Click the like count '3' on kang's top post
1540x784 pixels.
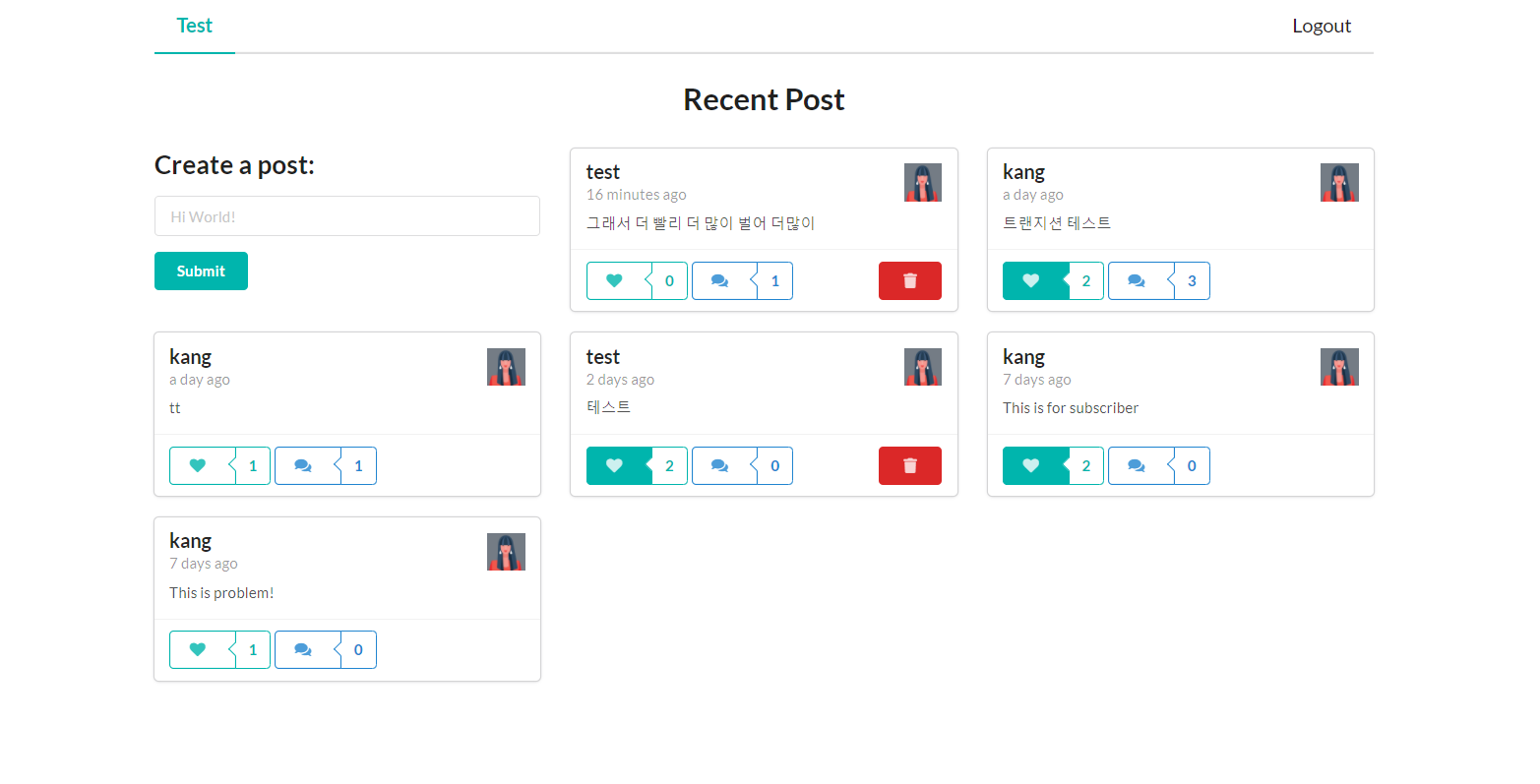click(x=1192, y=280)
